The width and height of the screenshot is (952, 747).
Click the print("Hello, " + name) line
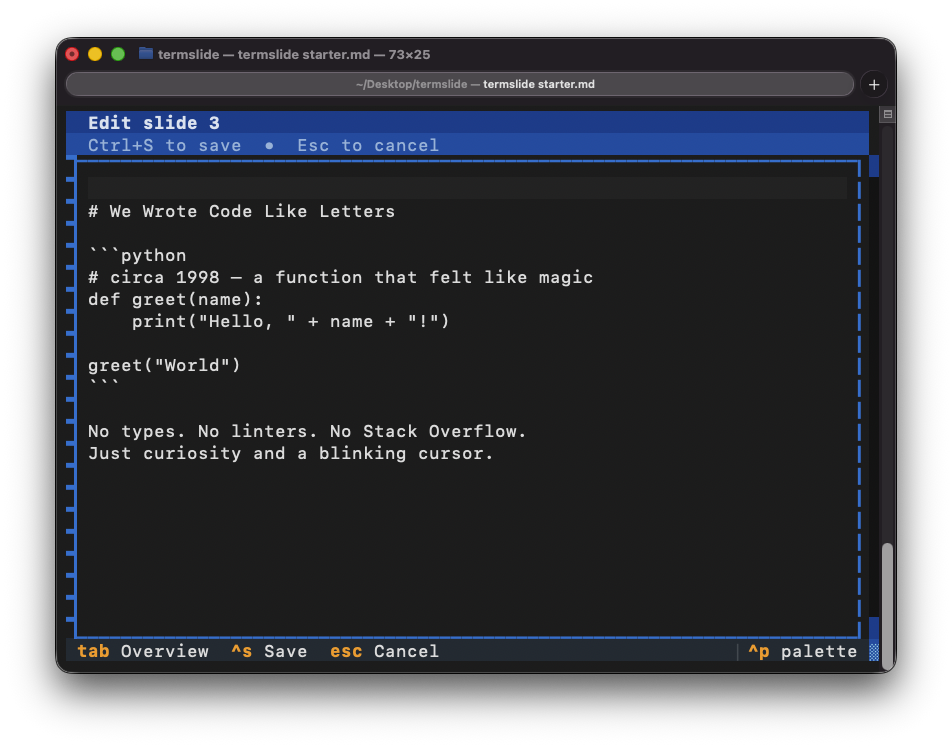click(x=290, y=321)
